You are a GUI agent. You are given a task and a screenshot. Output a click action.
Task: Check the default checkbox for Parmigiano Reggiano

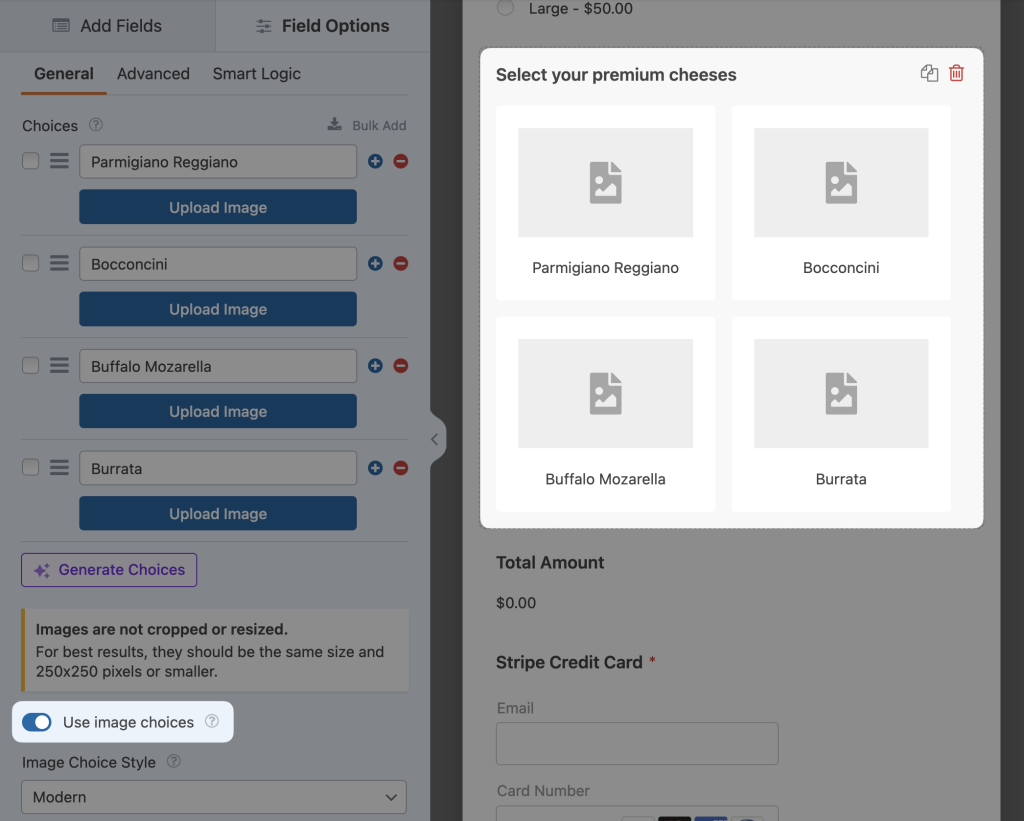coord(30,161)
